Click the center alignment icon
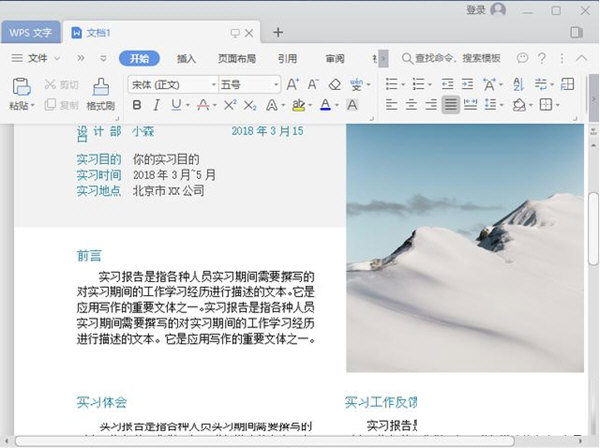 click(x=412, y=105)
